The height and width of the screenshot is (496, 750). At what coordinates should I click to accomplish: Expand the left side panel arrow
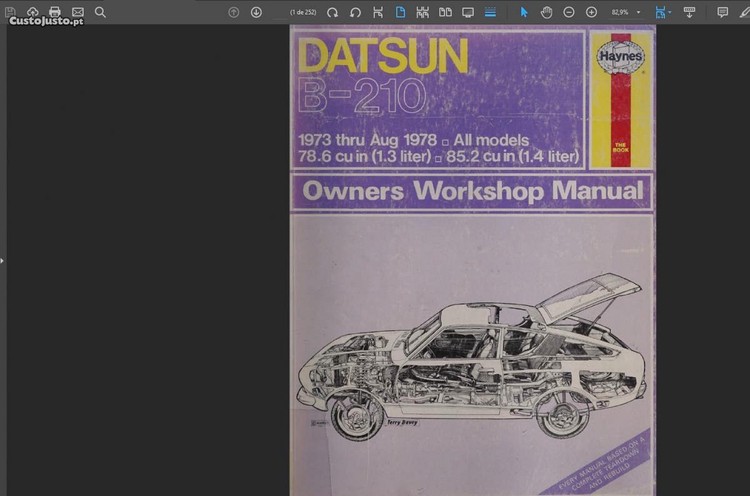[x=3, y=260]
